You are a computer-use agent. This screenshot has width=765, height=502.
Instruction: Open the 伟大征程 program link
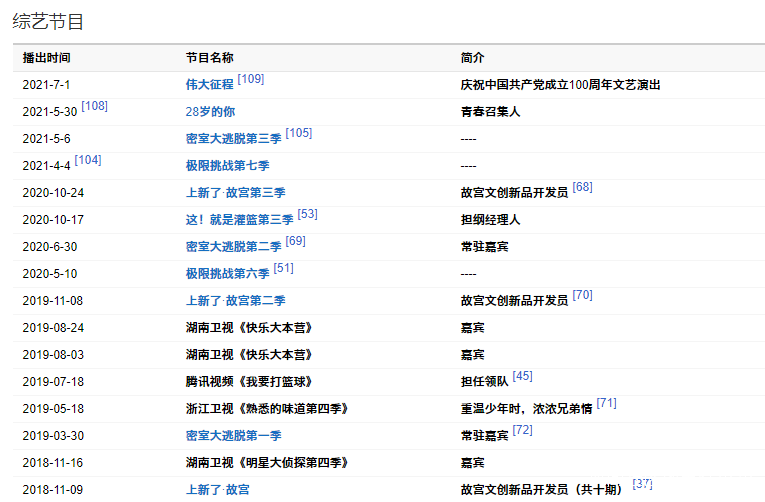pyautogui.click(x=209, y=85)
